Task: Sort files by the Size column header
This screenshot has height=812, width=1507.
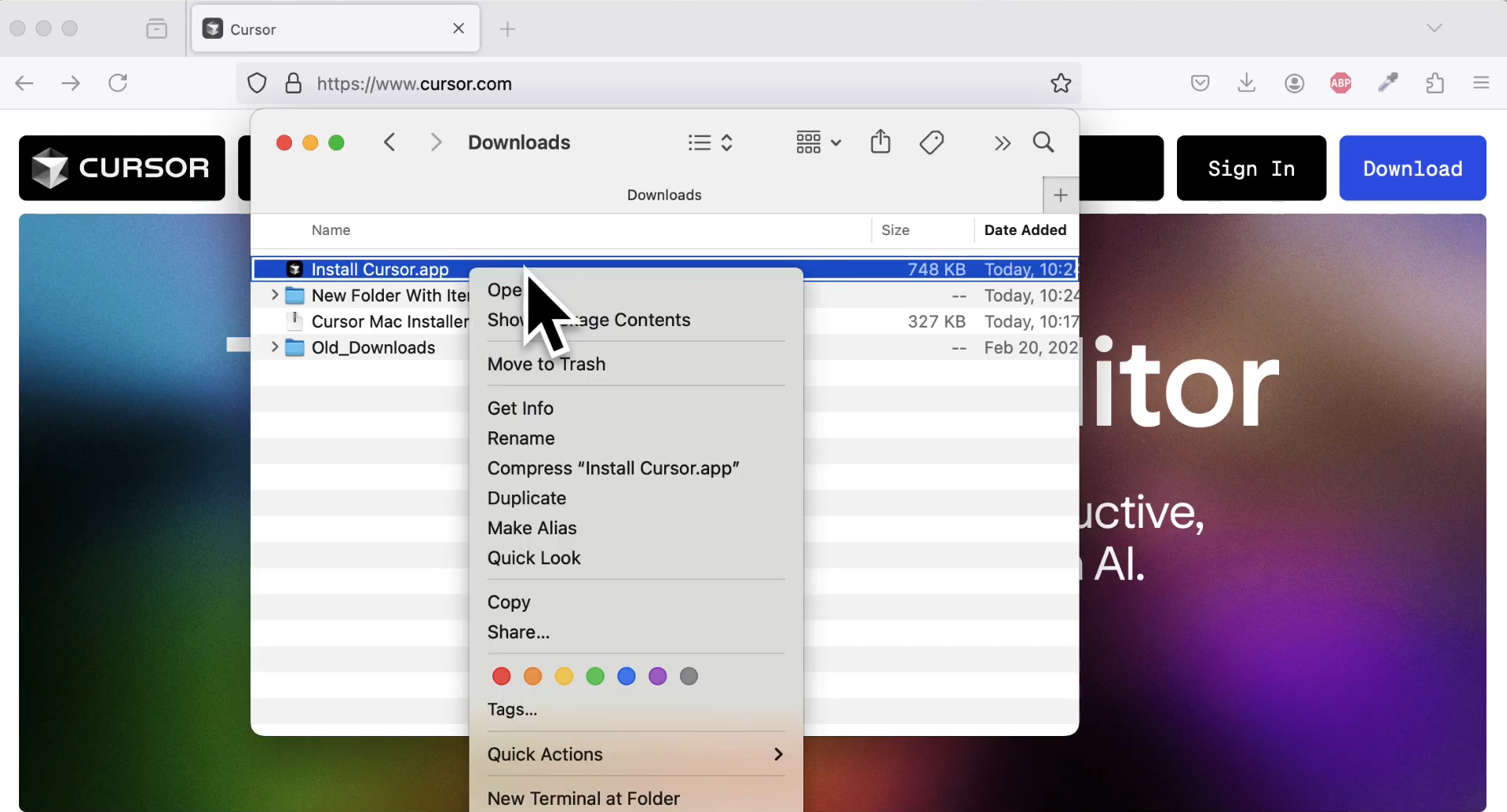Action: [x=895, y=230]
